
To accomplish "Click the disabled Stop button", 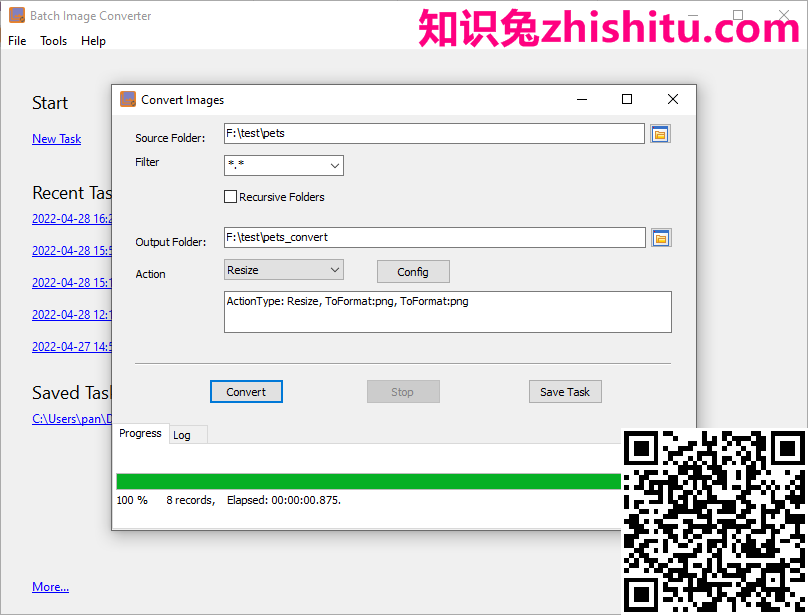I will [x=403, y=392].
